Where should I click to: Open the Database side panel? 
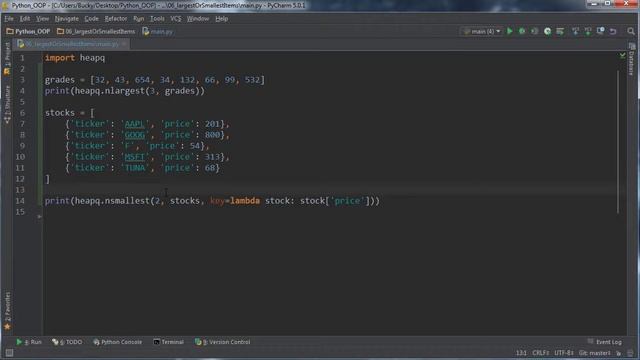pos(632,60)
